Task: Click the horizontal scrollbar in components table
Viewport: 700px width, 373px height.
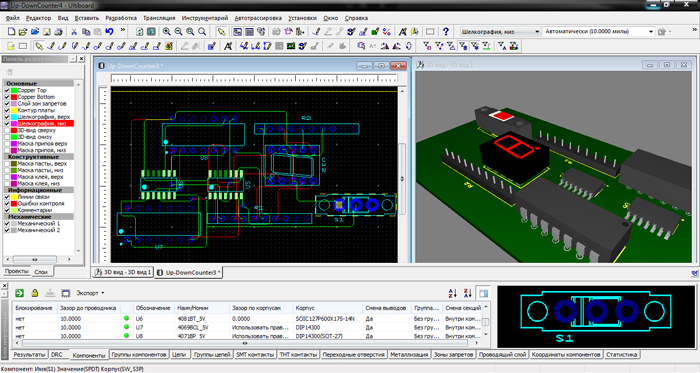Action: pos(245,343)
